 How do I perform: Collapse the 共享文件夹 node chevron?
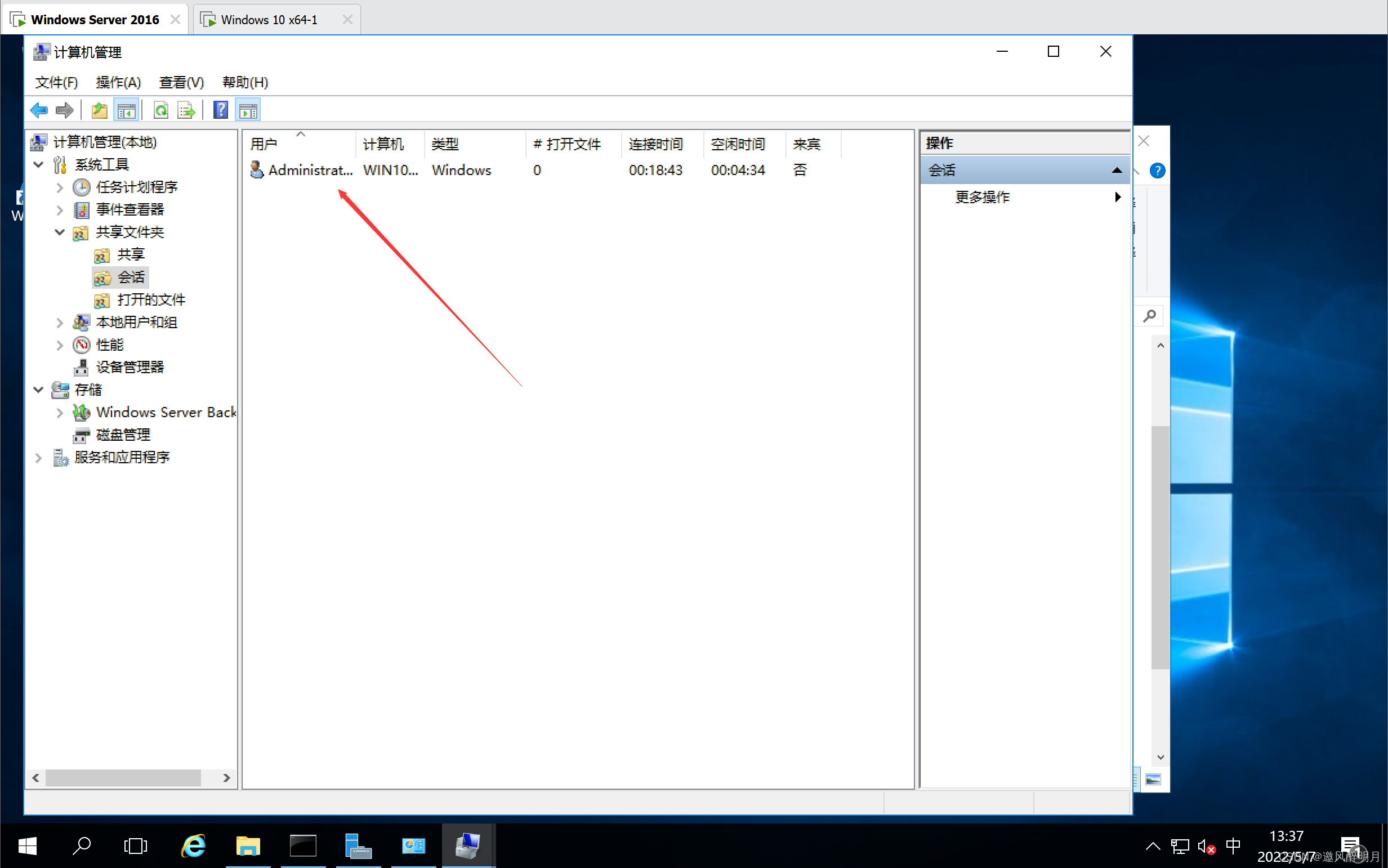(60, 232)
